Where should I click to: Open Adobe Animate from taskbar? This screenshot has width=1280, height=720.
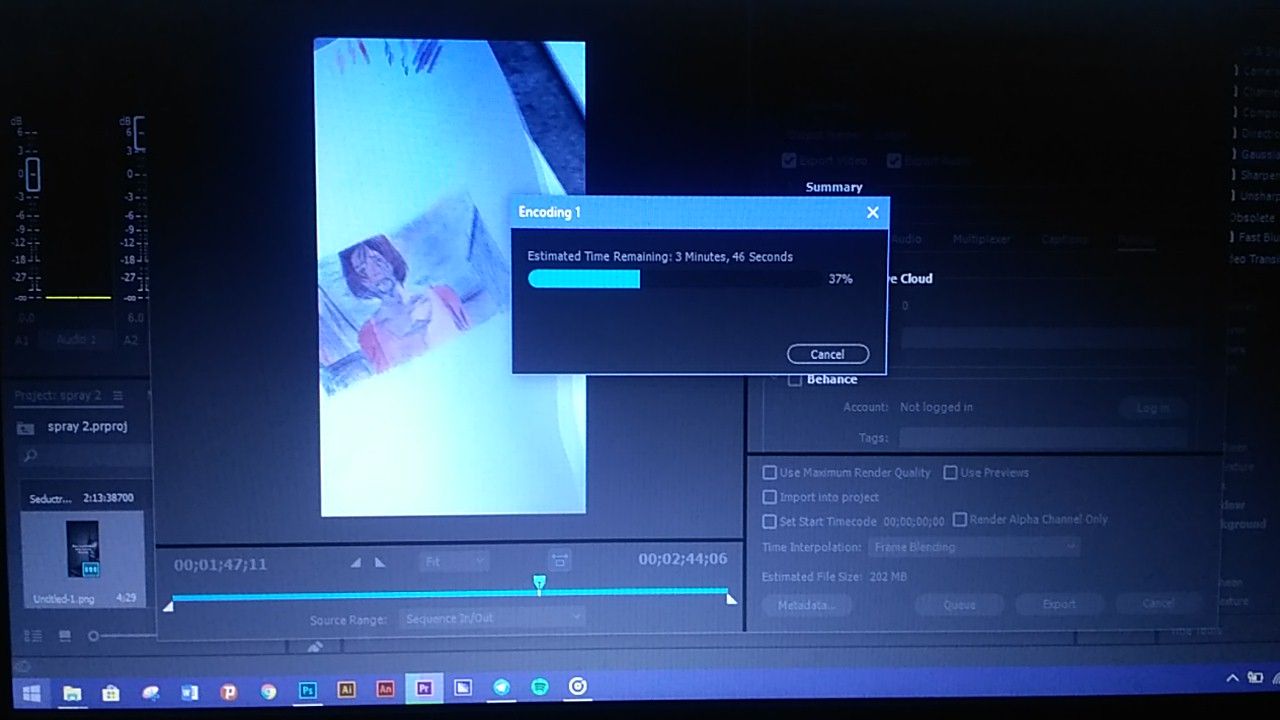coord(385,689)
